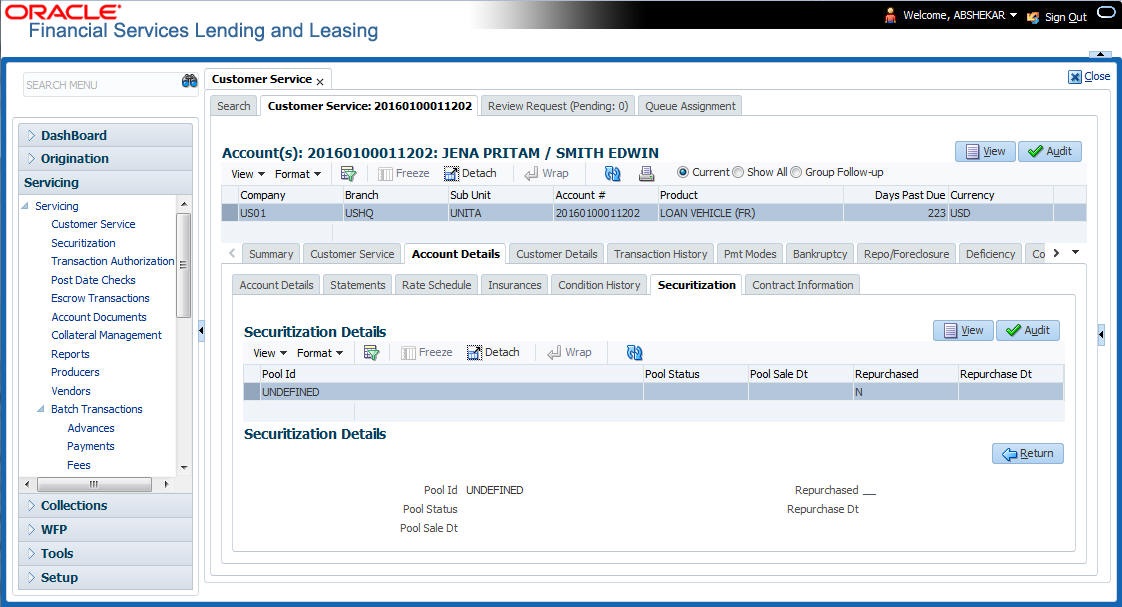
Task: Click the Securitization Details View button
Action: (x=963, y=330)
